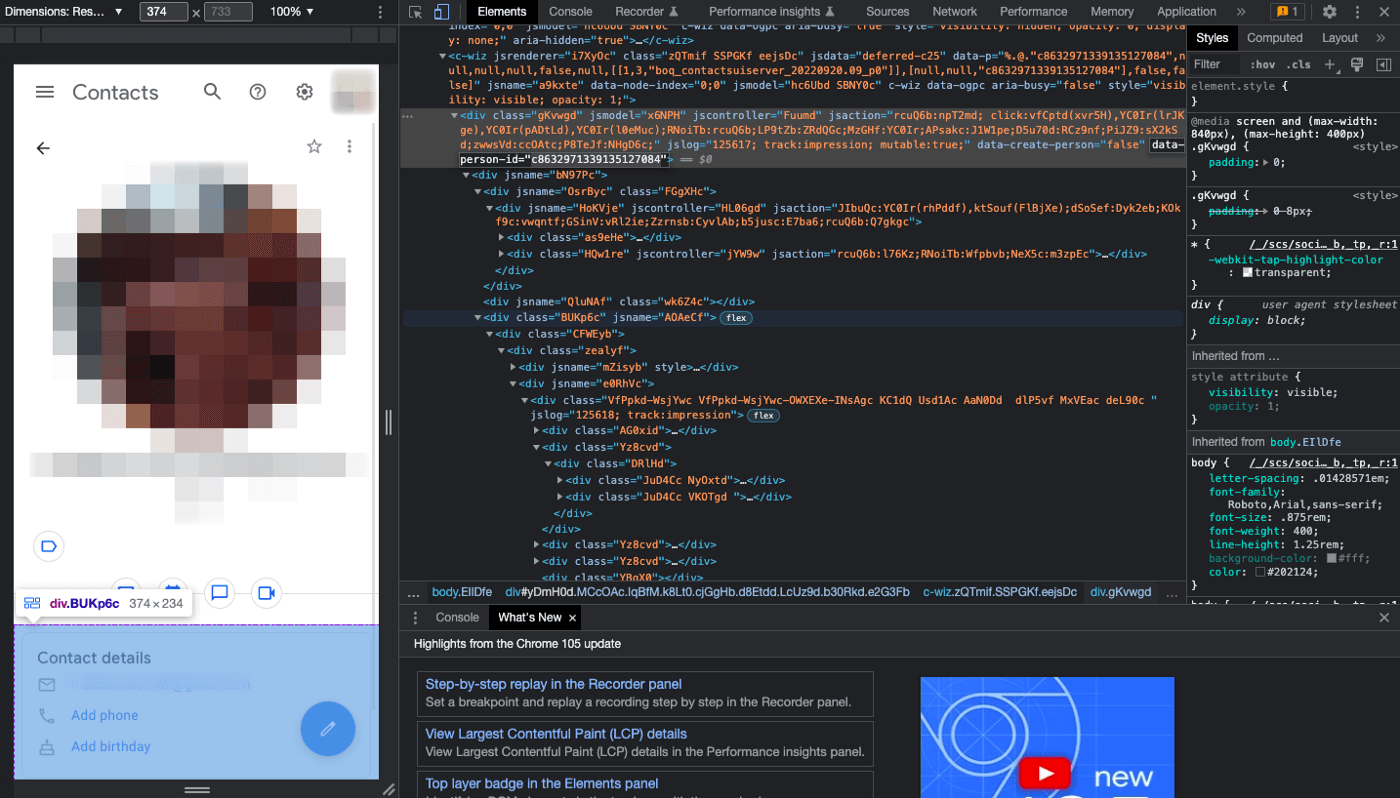Screen dimensions: 1400x798
Task: Expand the div class as9eHe node
Action: 502,238
